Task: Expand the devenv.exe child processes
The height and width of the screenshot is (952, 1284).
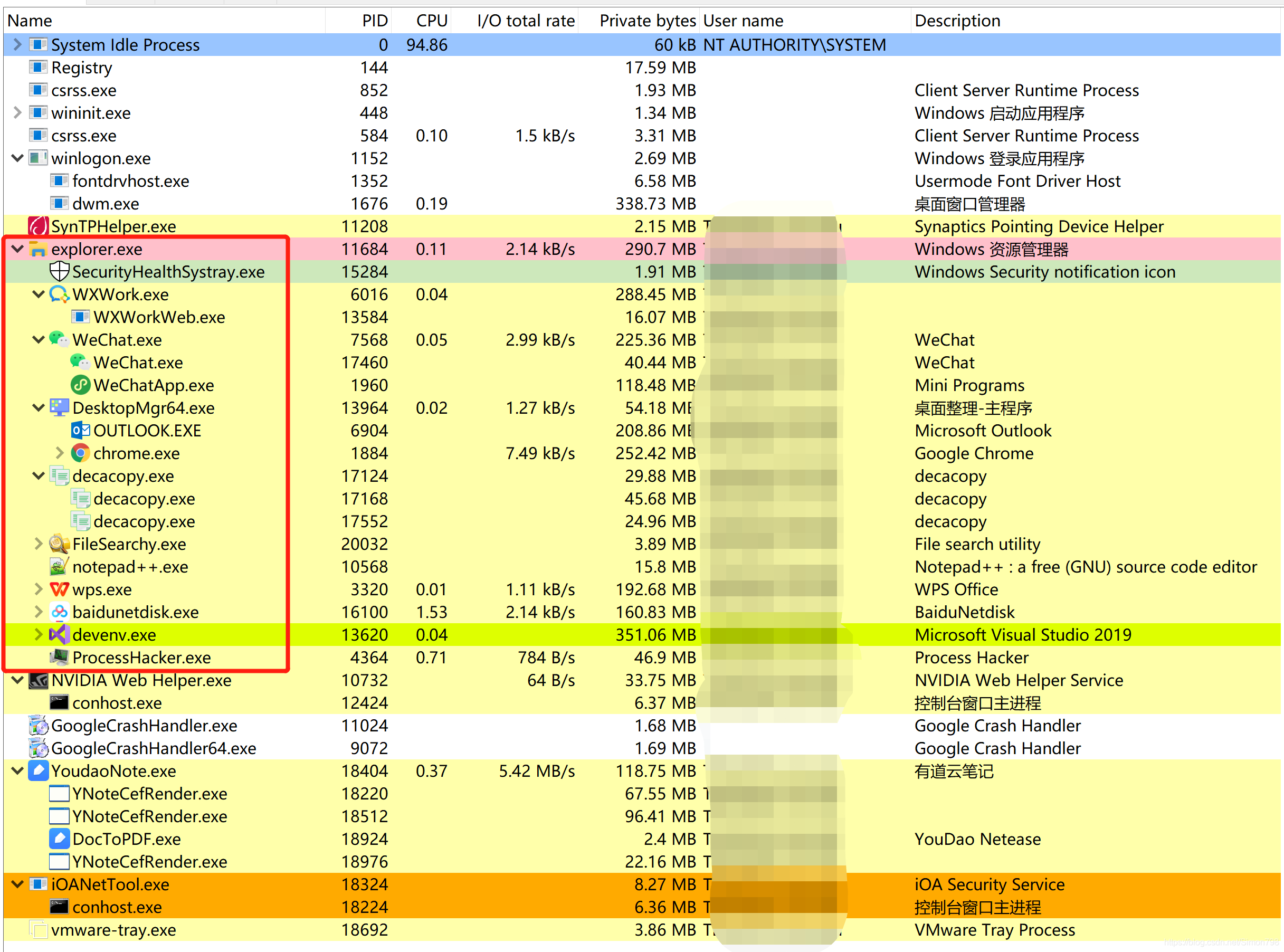Action: (x=39, y=634)
